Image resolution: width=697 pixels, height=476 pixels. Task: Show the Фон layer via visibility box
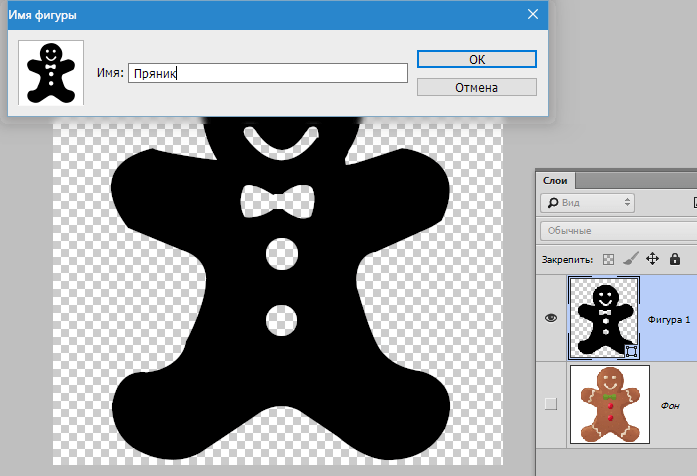[550, 404]
